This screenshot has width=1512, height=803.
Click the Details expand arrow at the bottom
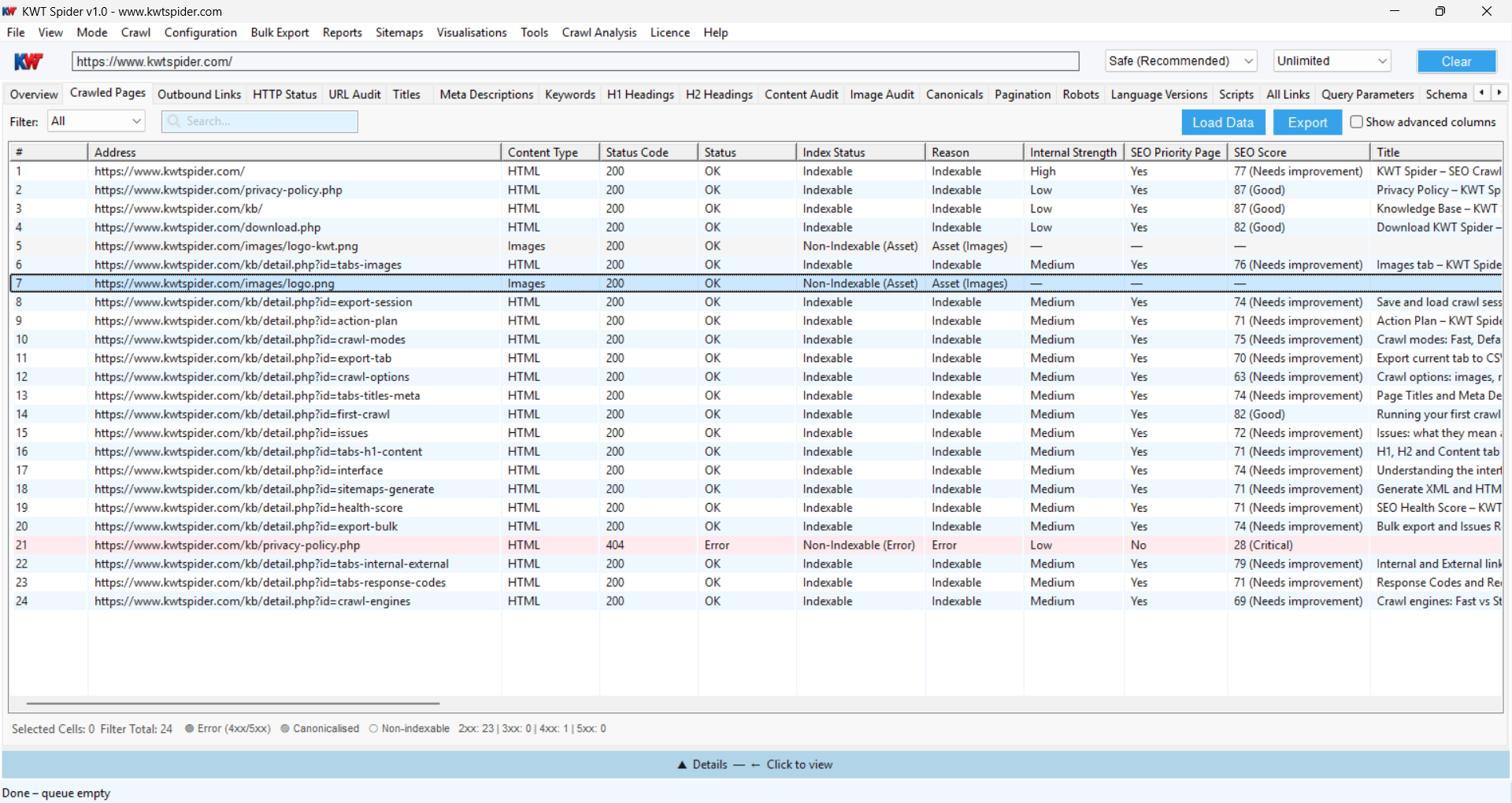coord(681,764)
